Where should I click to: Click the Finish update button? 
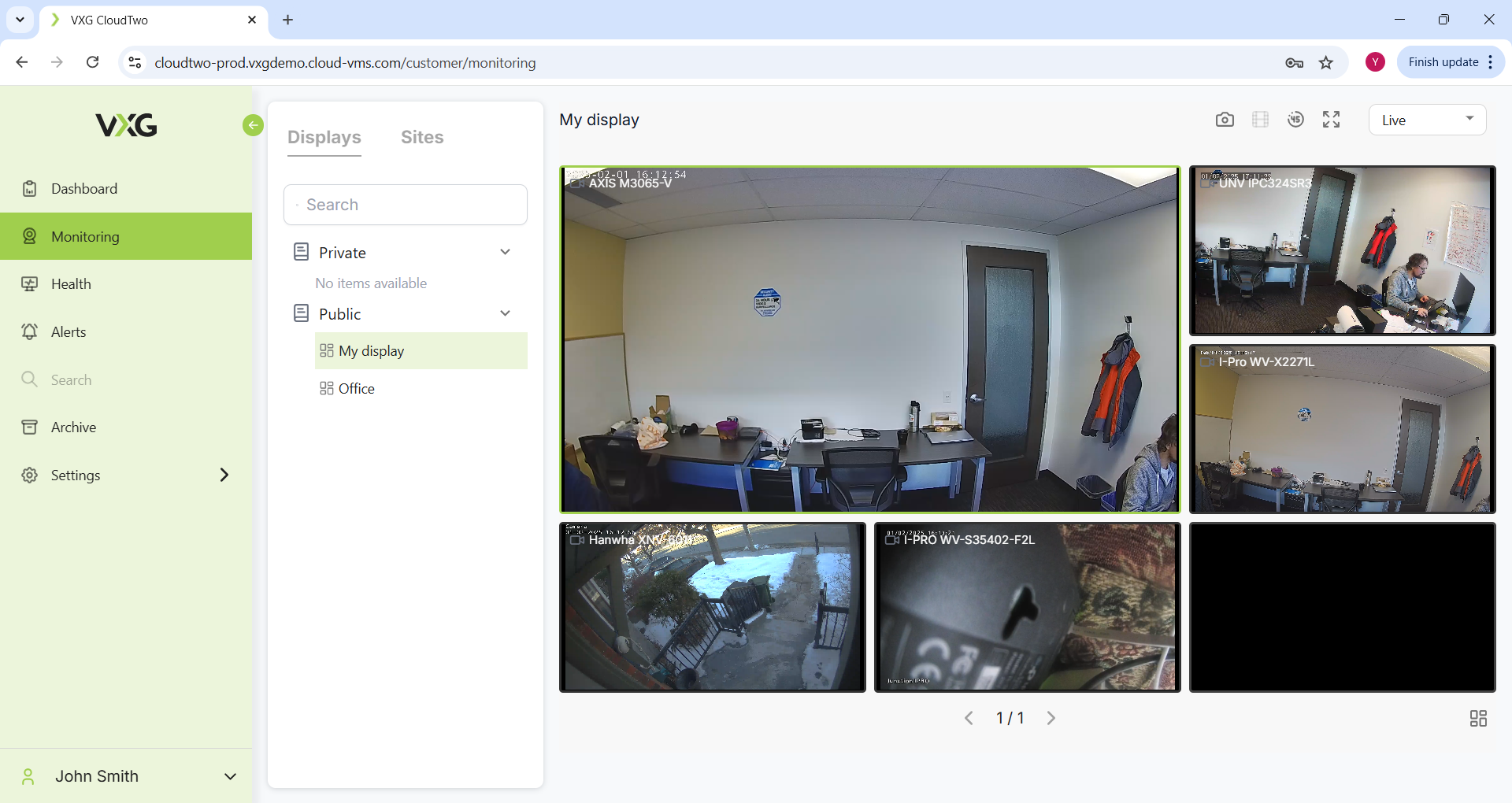1443,62
